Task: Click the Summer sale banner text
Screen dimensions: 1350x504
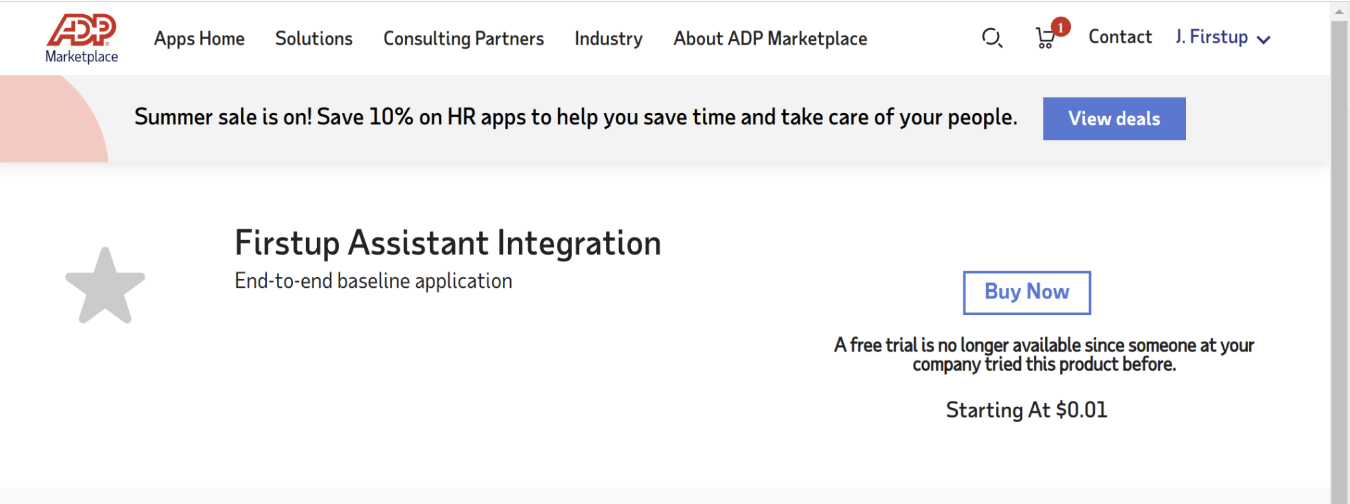Action: [x=576, y=118]
